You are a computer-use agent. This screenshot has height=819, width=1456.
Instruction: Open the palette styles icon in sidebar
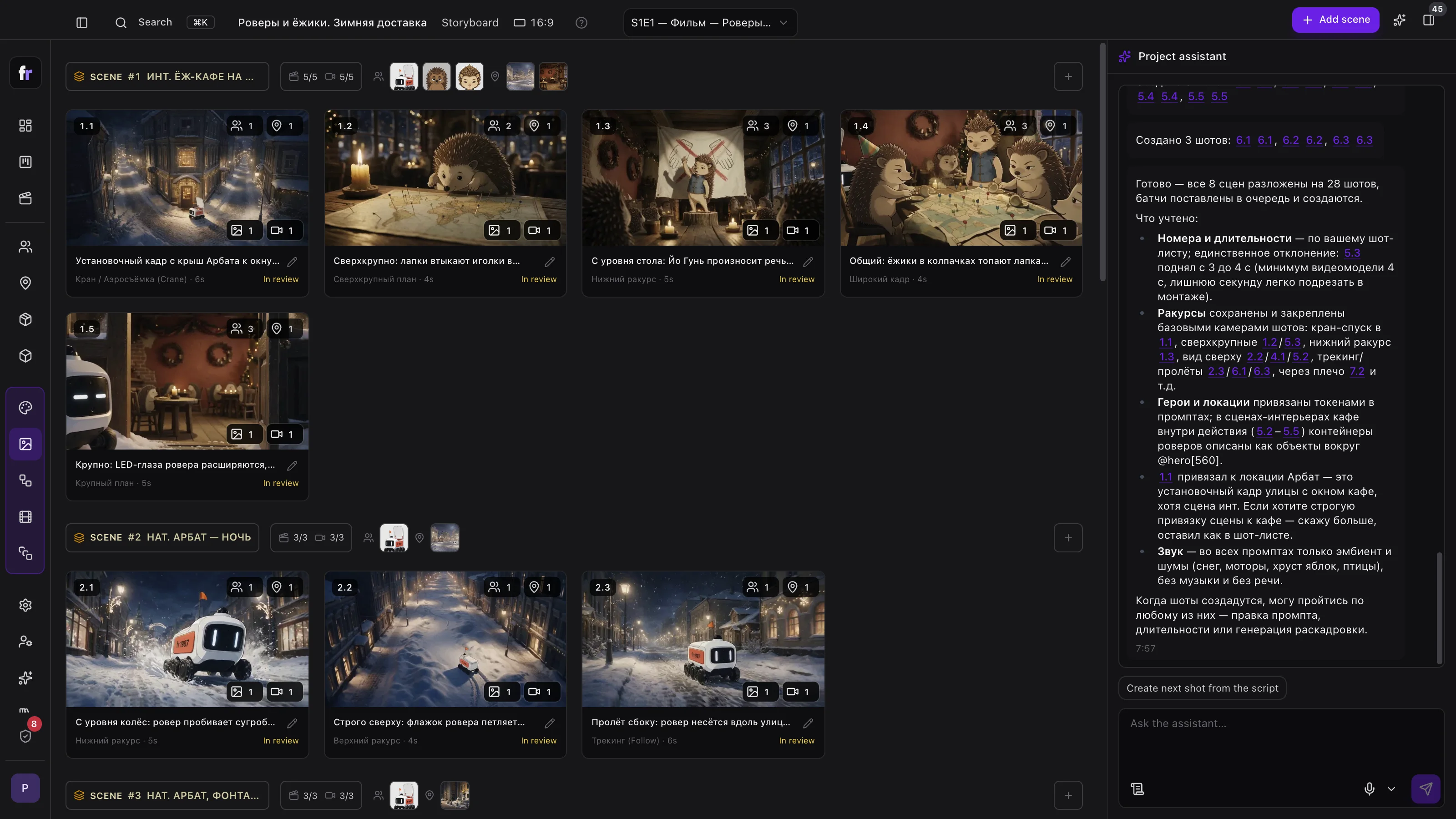pyautogui.click(x=25, y=408)
